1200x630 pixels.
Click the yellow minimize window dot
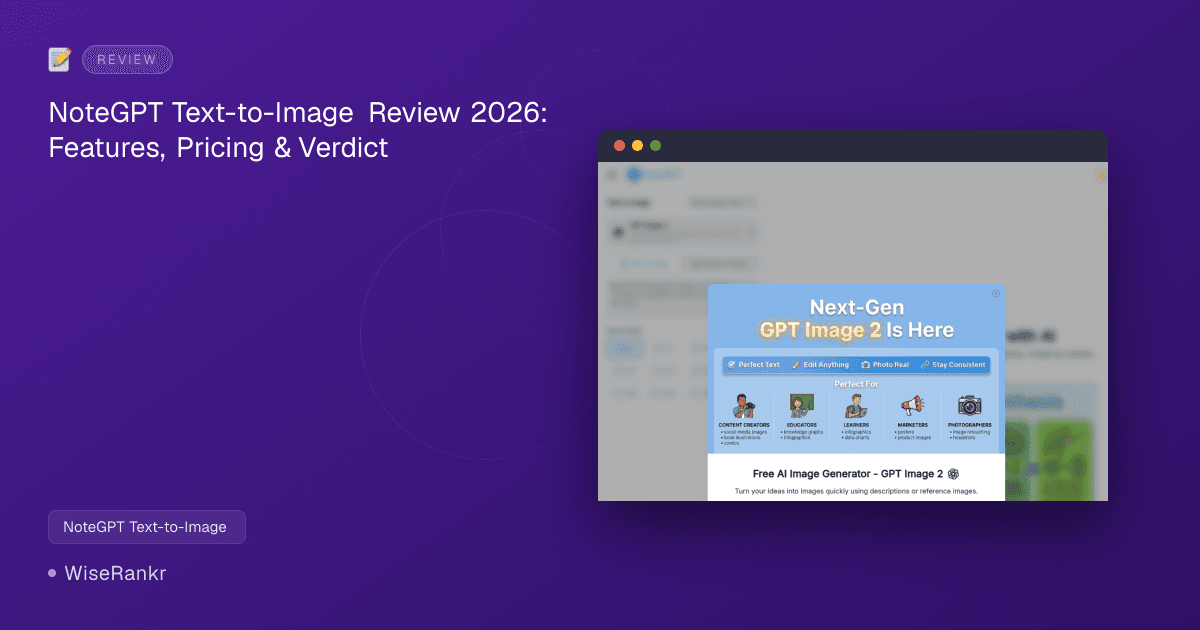click(637, 146)
